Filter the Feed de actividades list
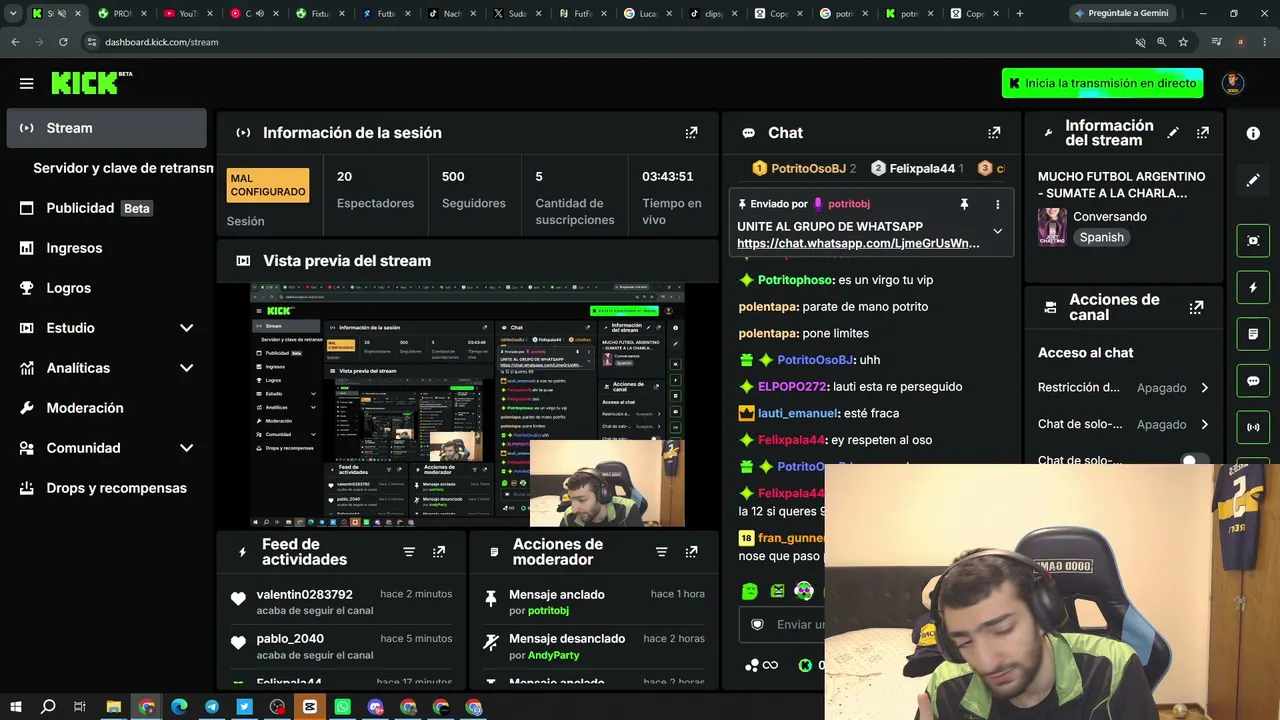 click(x=409, y=552)
